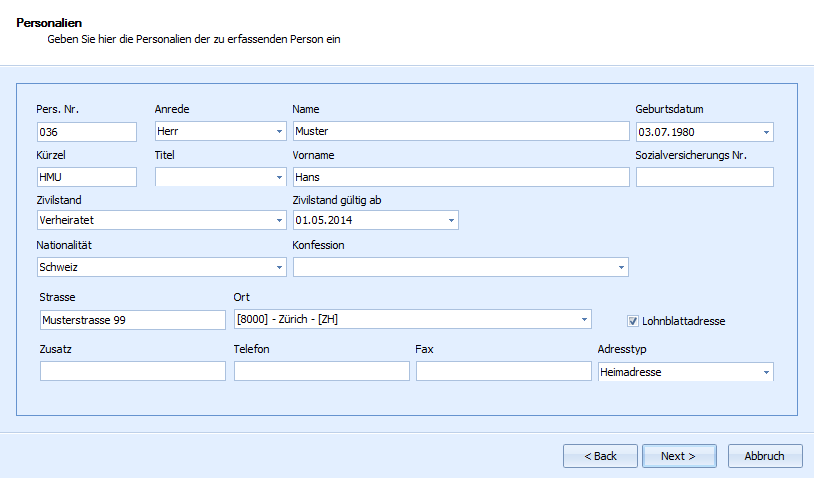Open the Konfession dropdown
The height and width of the screenshot is (478, 814).
coord(620,267)
